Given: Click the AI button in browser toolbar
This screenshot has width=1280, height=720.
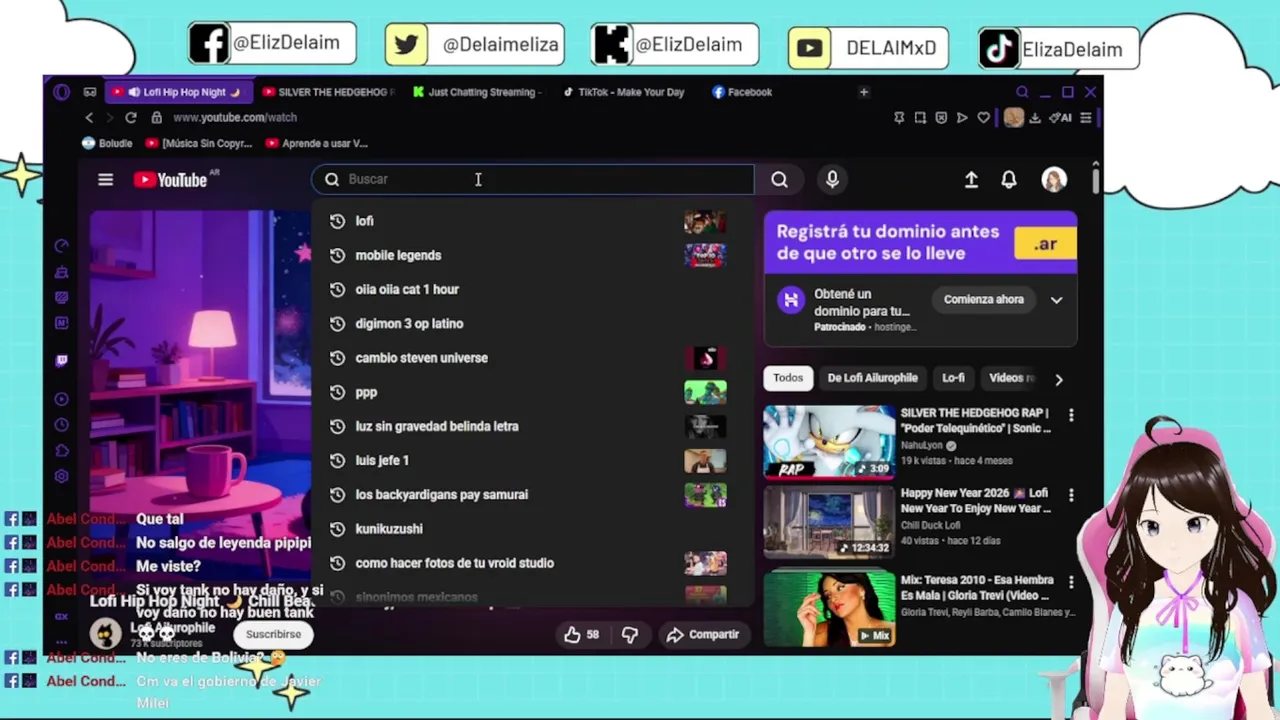Looking at the screenshot, I should click(x=1062, y=118).
